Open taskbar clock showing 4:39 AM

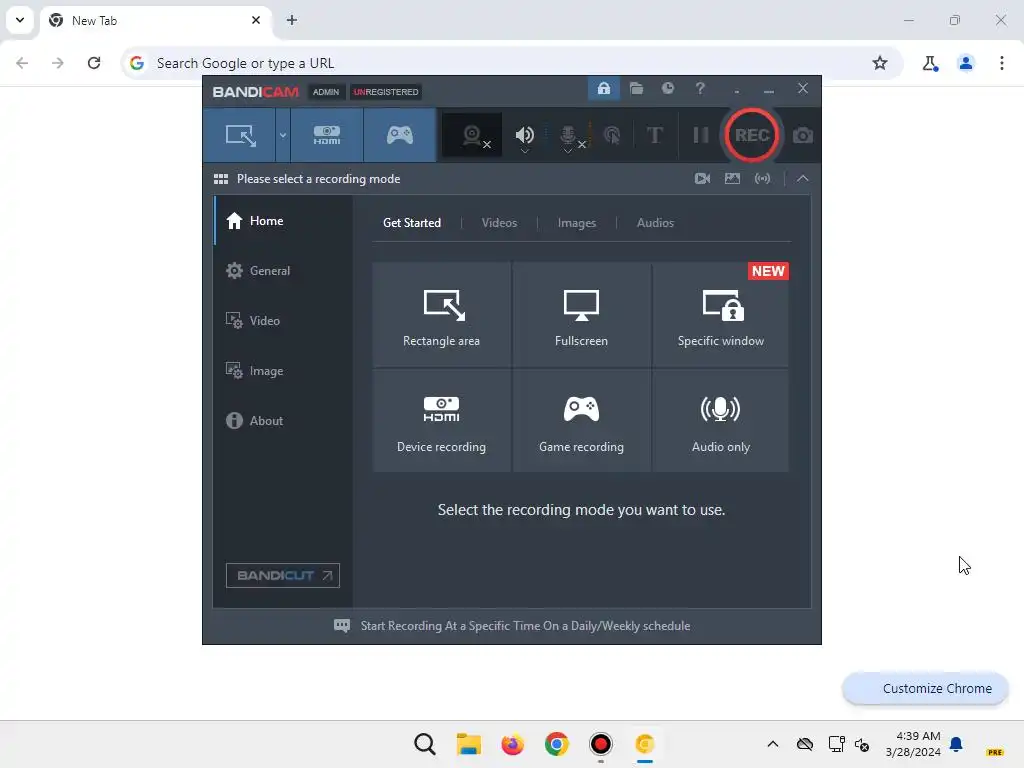(913, 744)
